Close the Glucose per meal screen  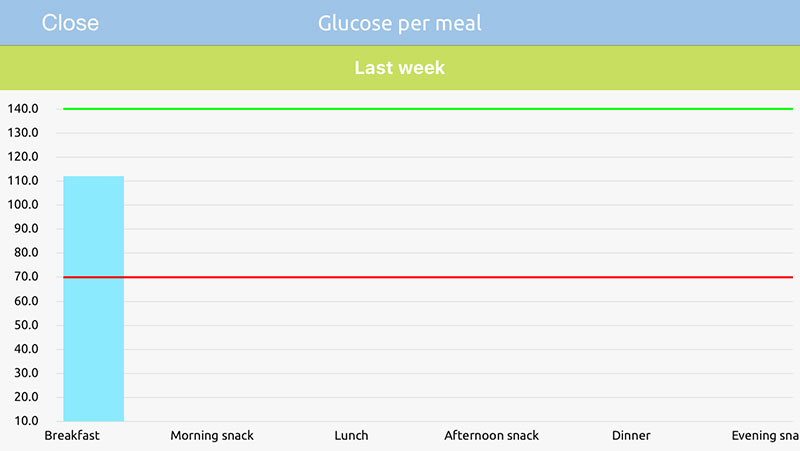point(70,23)
